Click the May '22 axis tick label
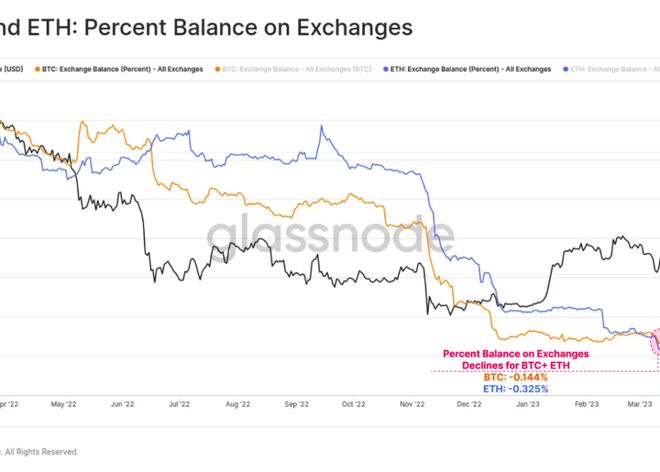 pyautogui.click(x=62, y=405)
